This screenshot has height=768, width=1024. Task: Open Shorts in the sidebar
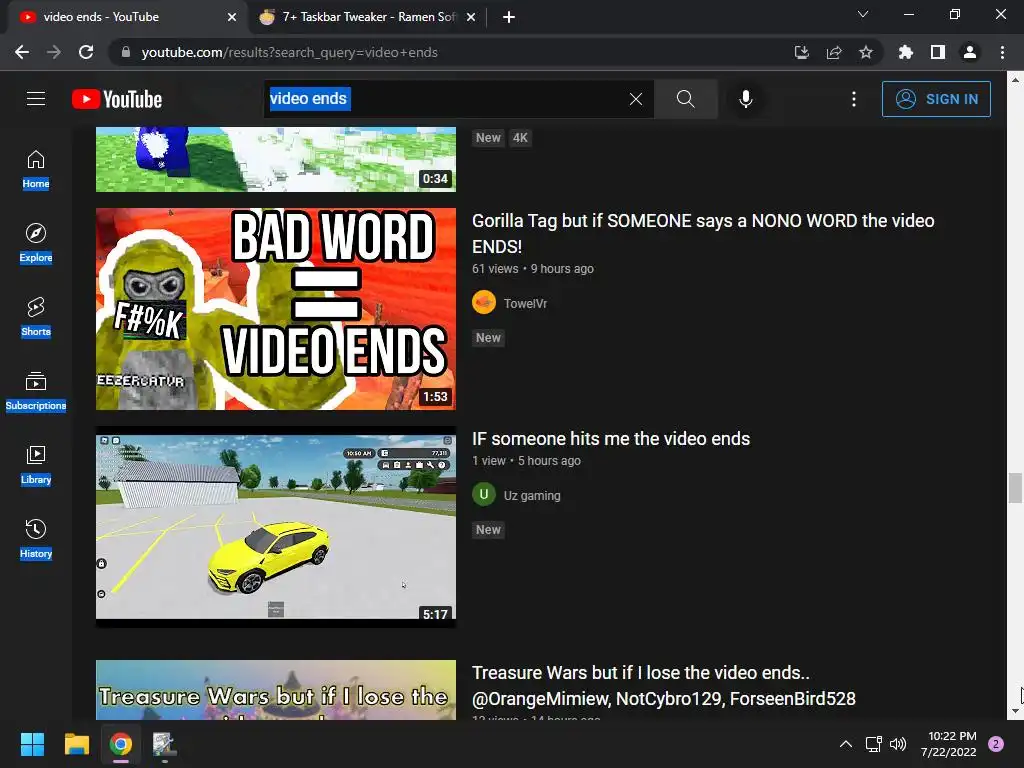[x=36, y=317]
